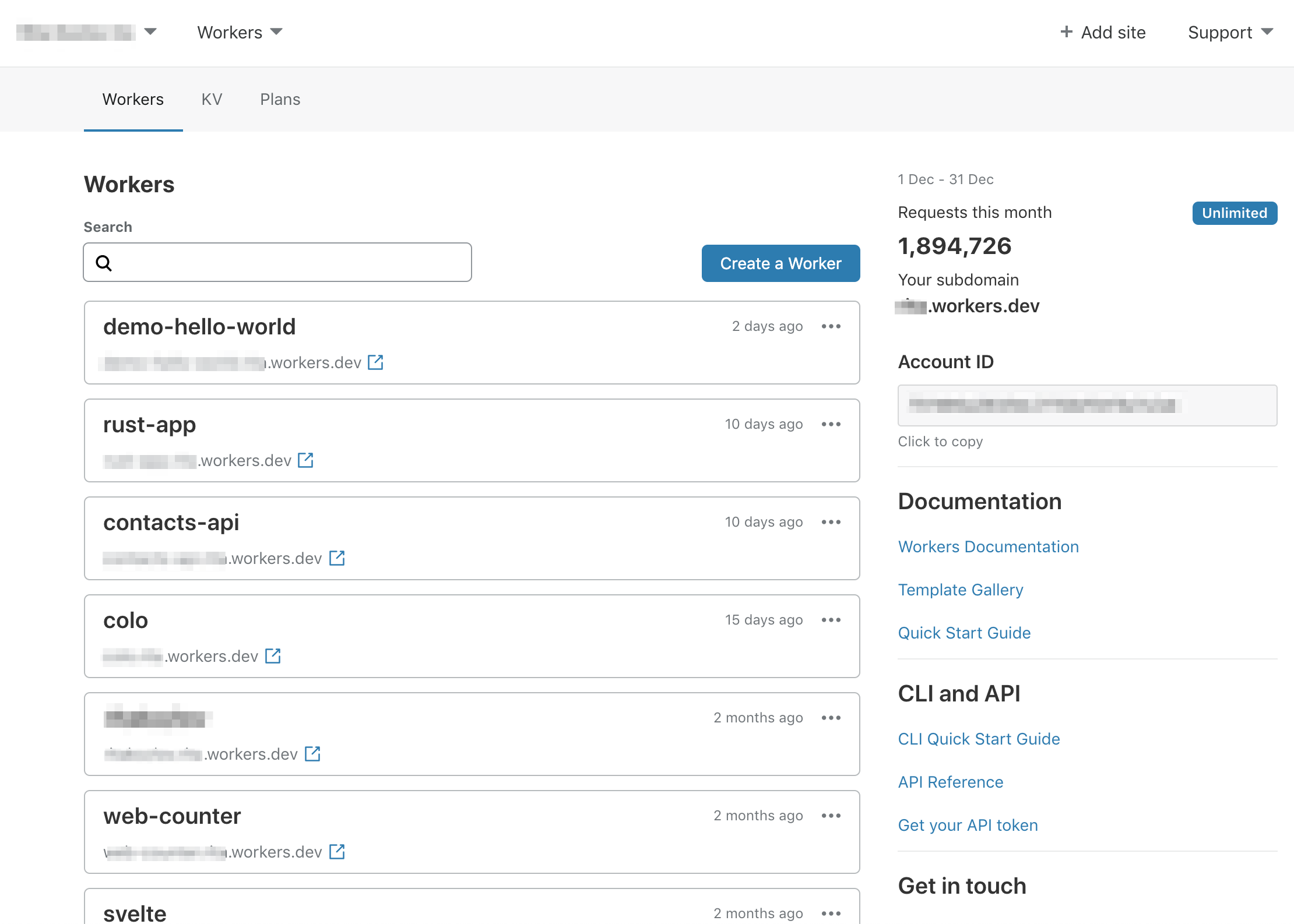Open rust-app worker URL external icon
The width and height of the screenshot is (1294, 924).
[305, 460]
